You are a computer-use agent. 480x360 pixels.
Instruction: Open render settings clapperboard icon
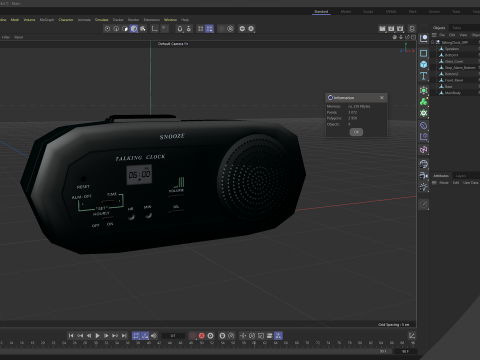pos(400,29)
